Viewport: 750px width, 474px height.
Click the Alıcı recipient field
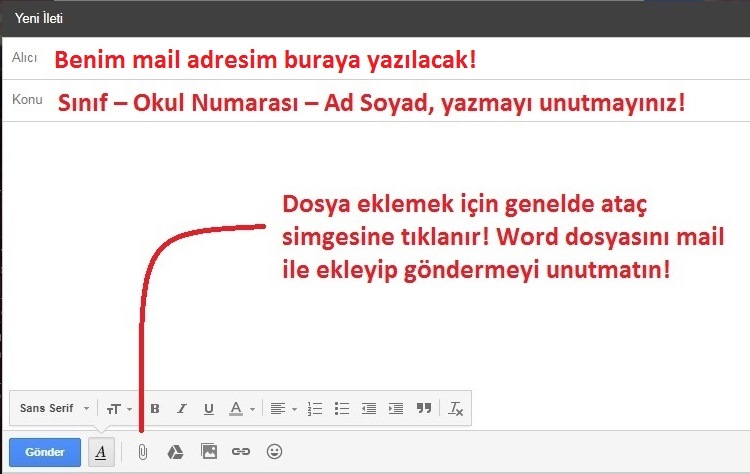tap(376, 58)
